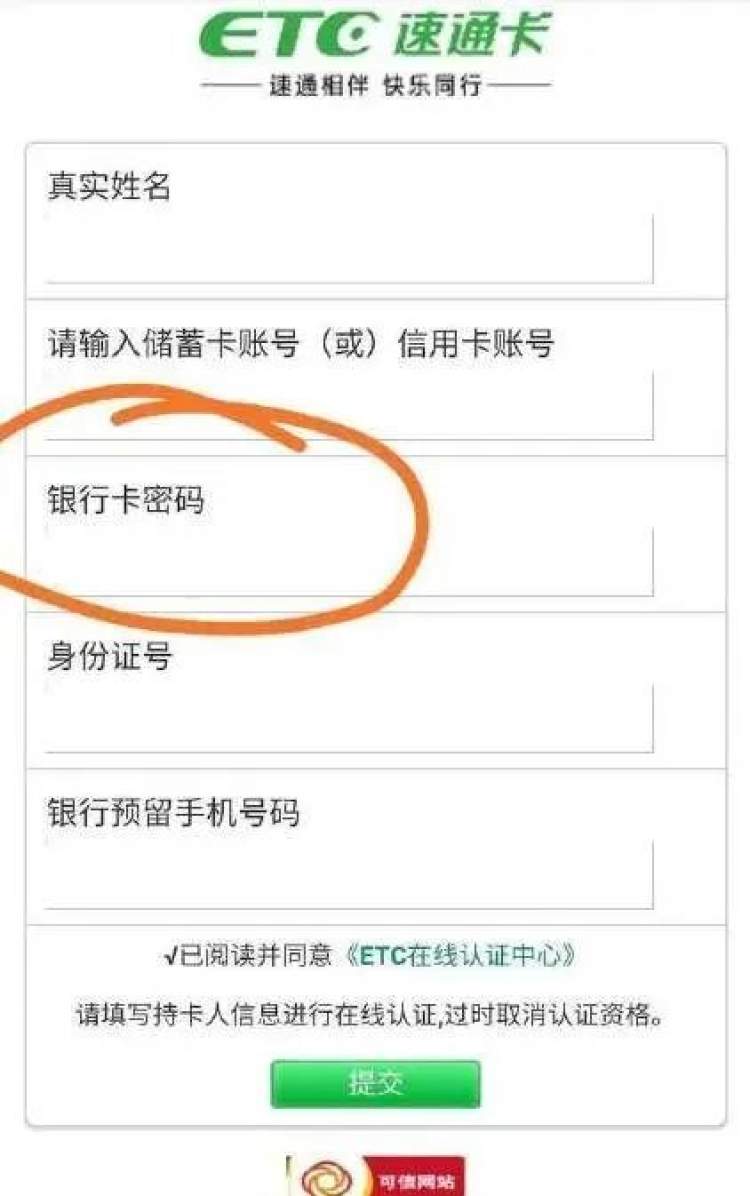Click the 银行卡密码 field label

tap(126, 500)
